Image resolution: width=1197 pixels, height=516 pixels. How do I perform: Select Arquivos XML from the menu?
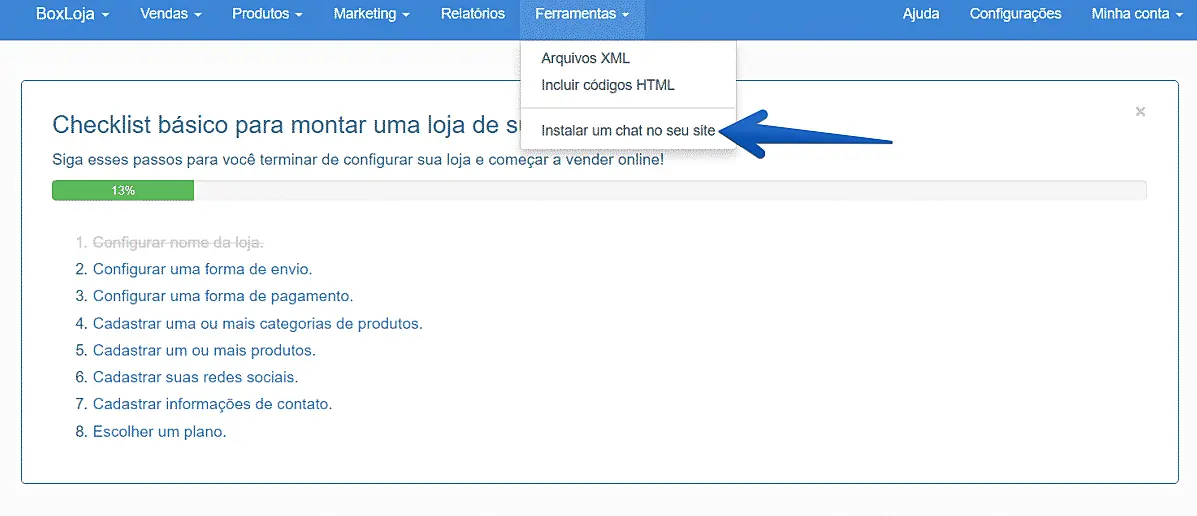[x=585, y=59]
